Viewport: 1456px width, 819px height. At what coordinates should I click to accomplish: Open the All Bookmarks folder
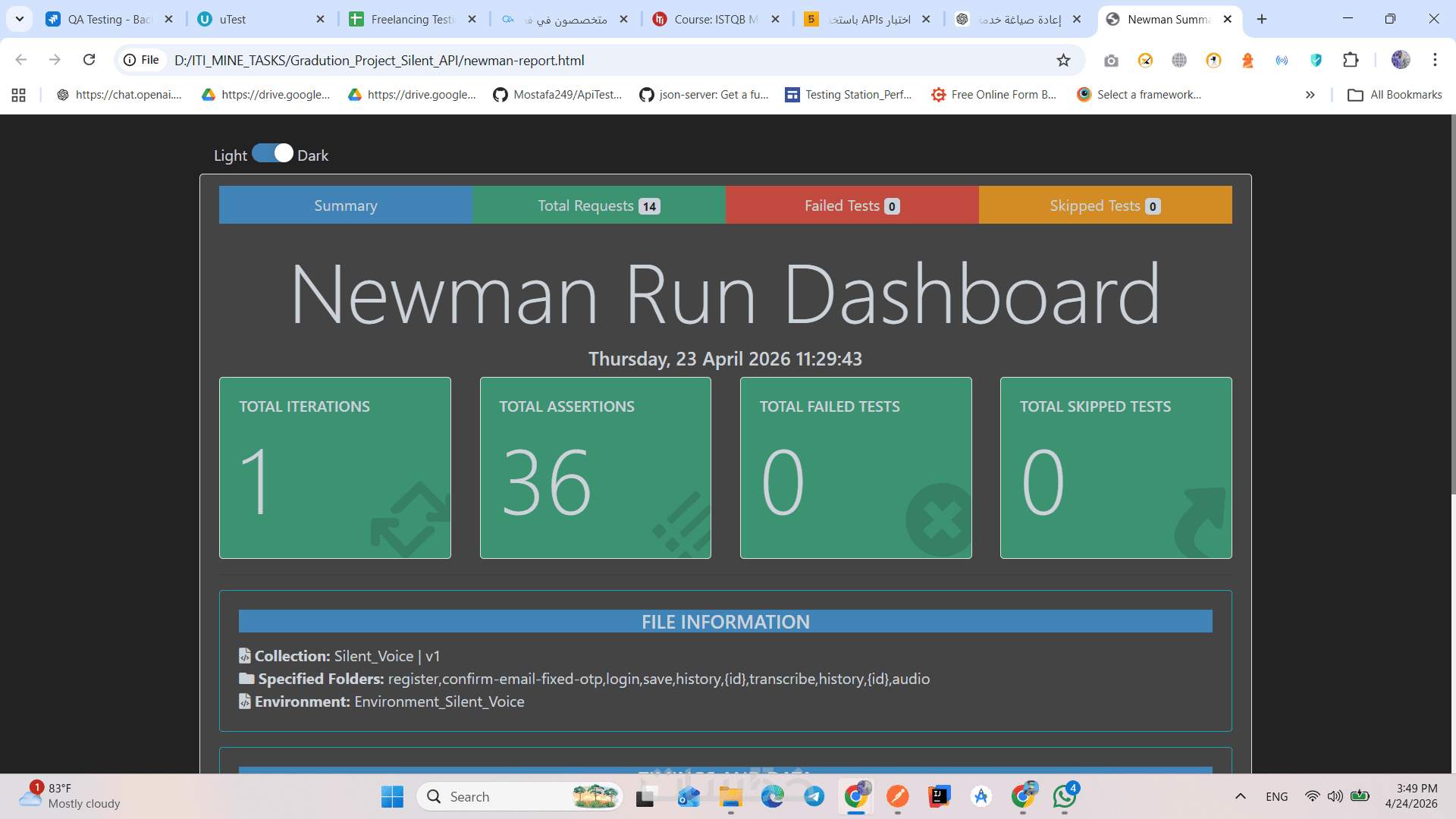pos(1395,95)
